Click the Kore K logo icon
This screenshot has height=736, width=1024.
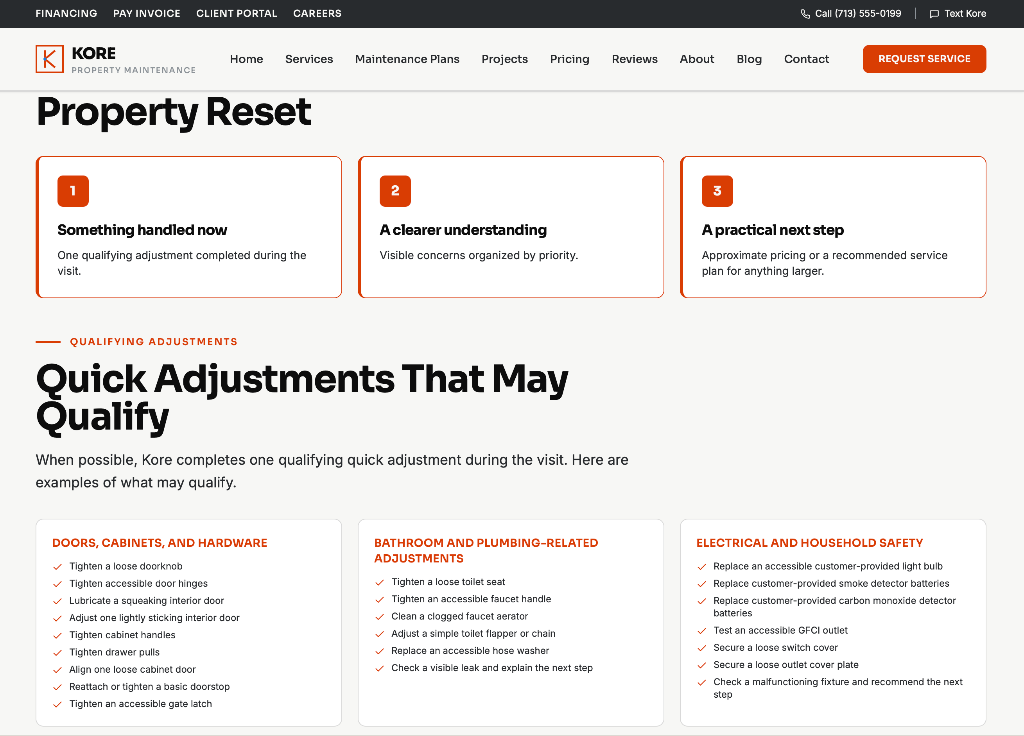[50, 59]
